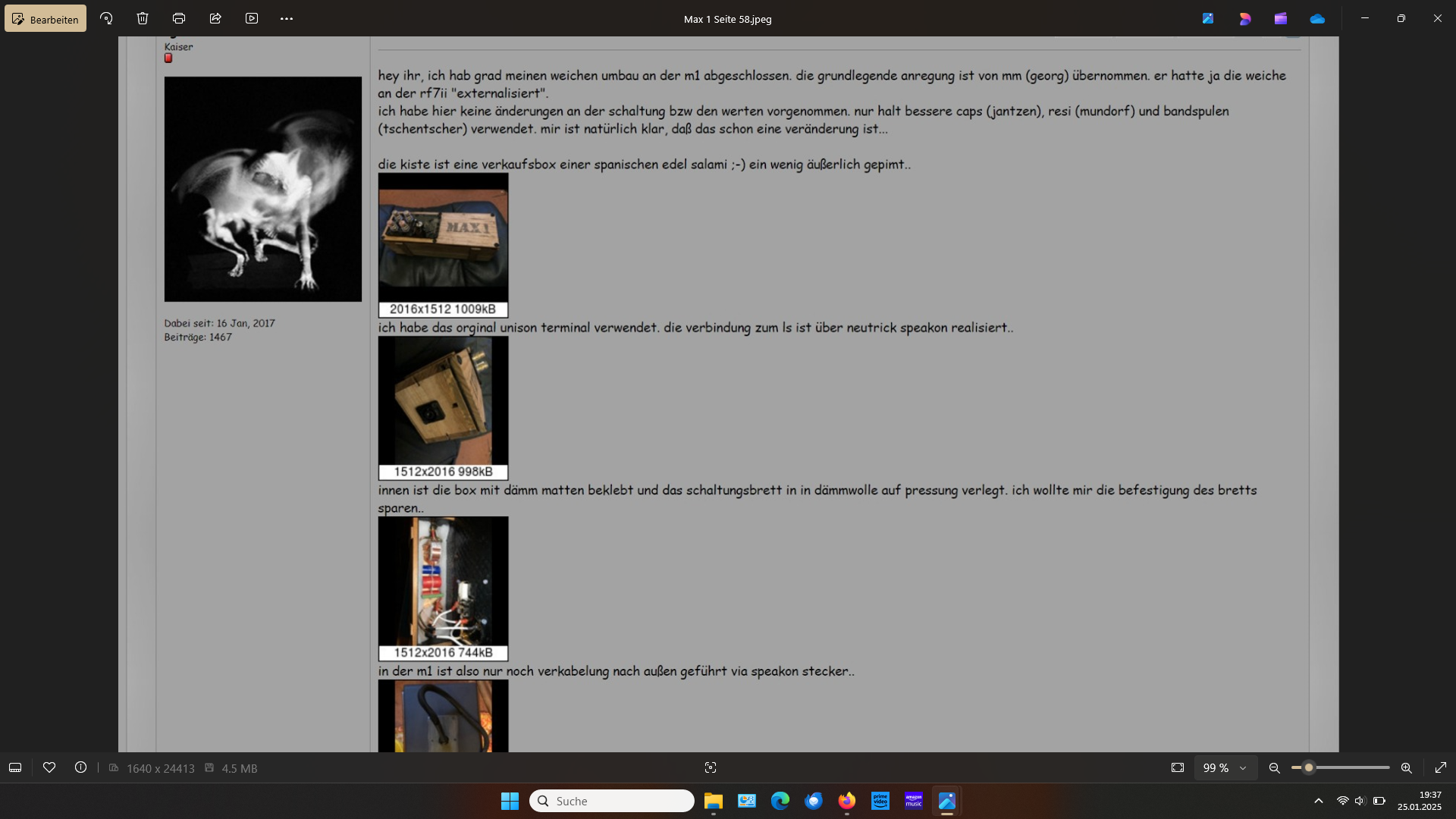Click the Dabei seit: 16 Jan, 2017 text
Screen dimensions: 1456x819
click(x=220, y=323)
